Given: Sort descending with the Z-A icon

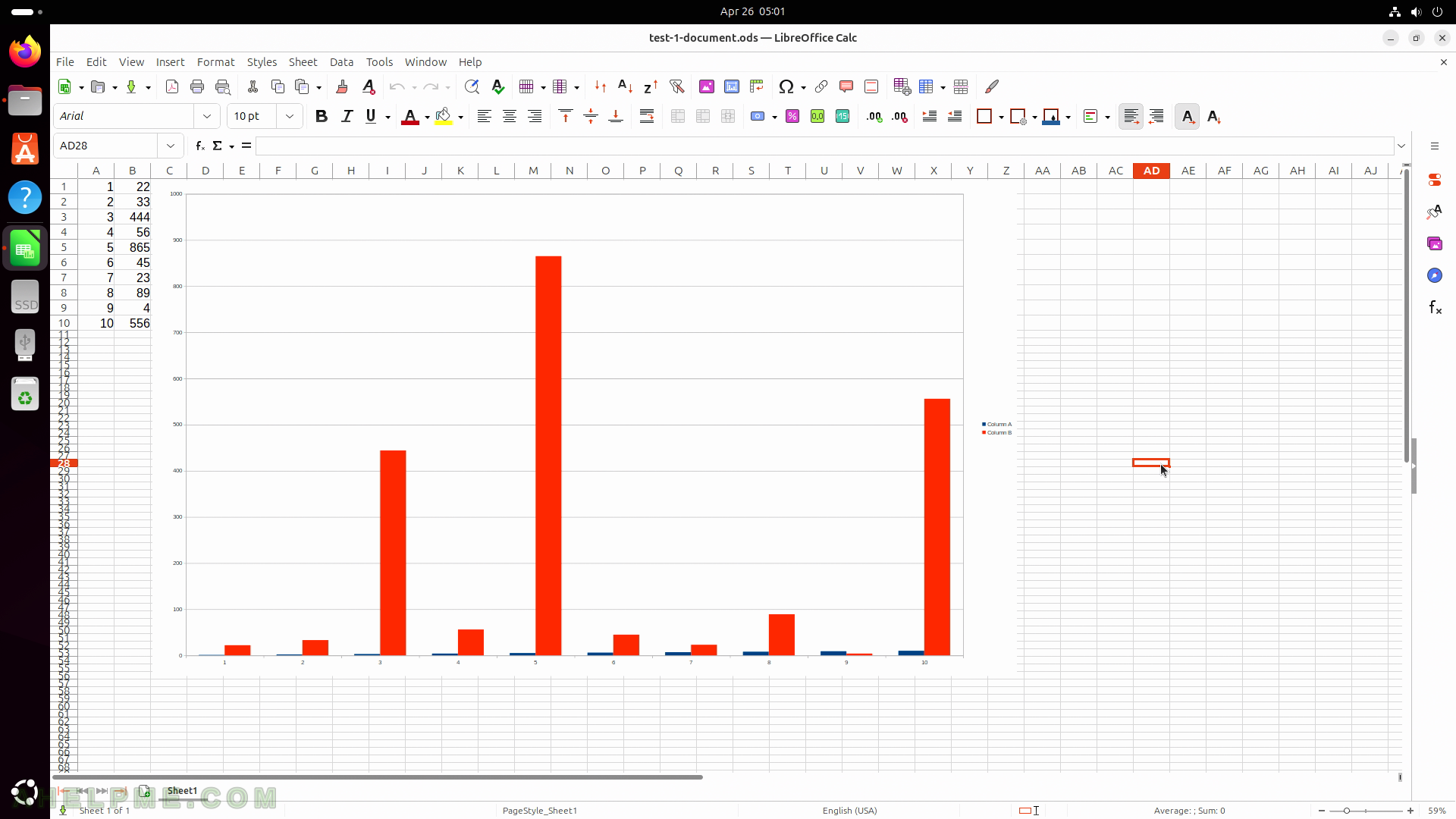Looking at the screenshot, I should coord(651,86).
